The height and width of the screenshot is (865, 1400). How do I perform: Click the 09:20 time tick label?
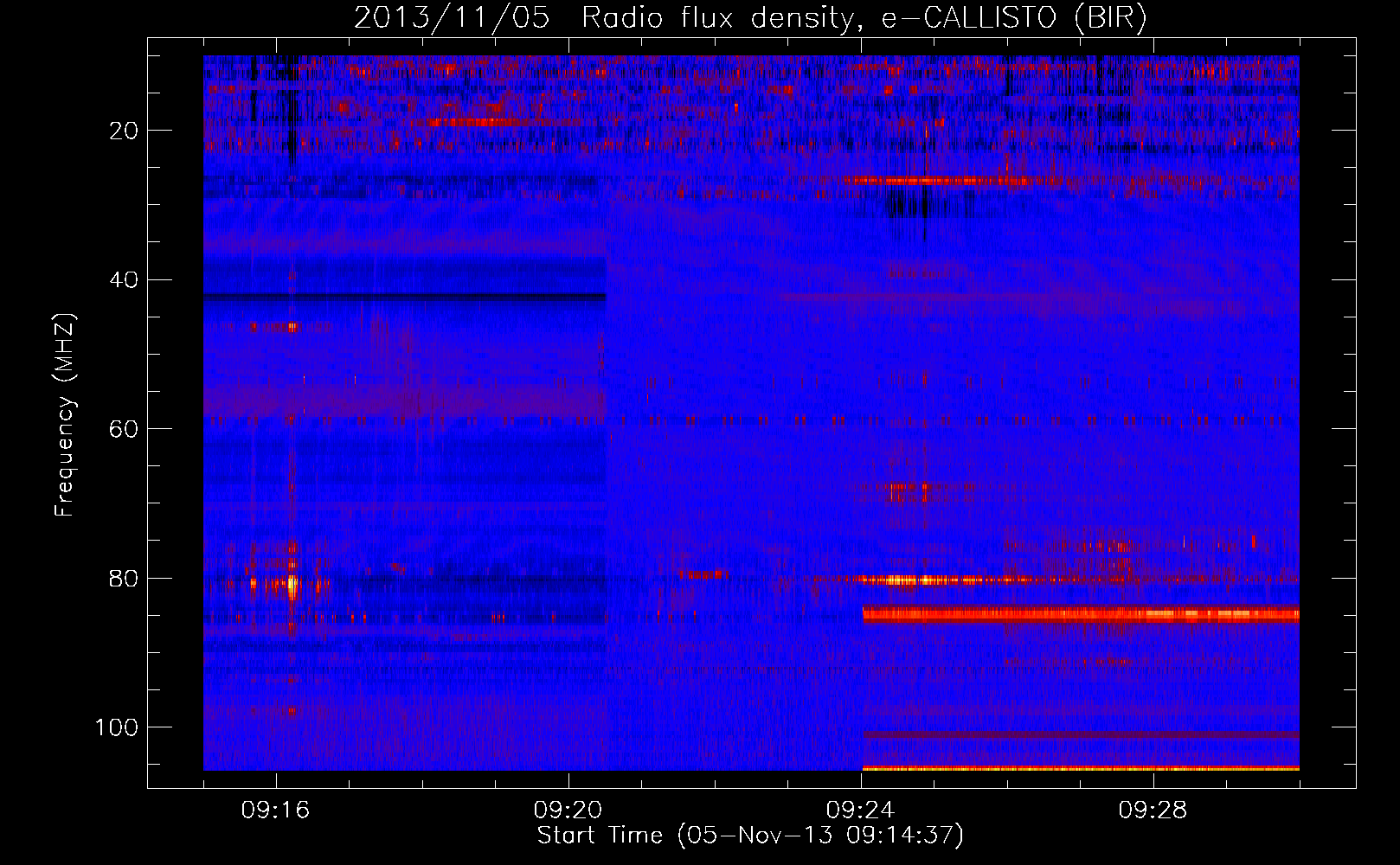coord(568,811)
